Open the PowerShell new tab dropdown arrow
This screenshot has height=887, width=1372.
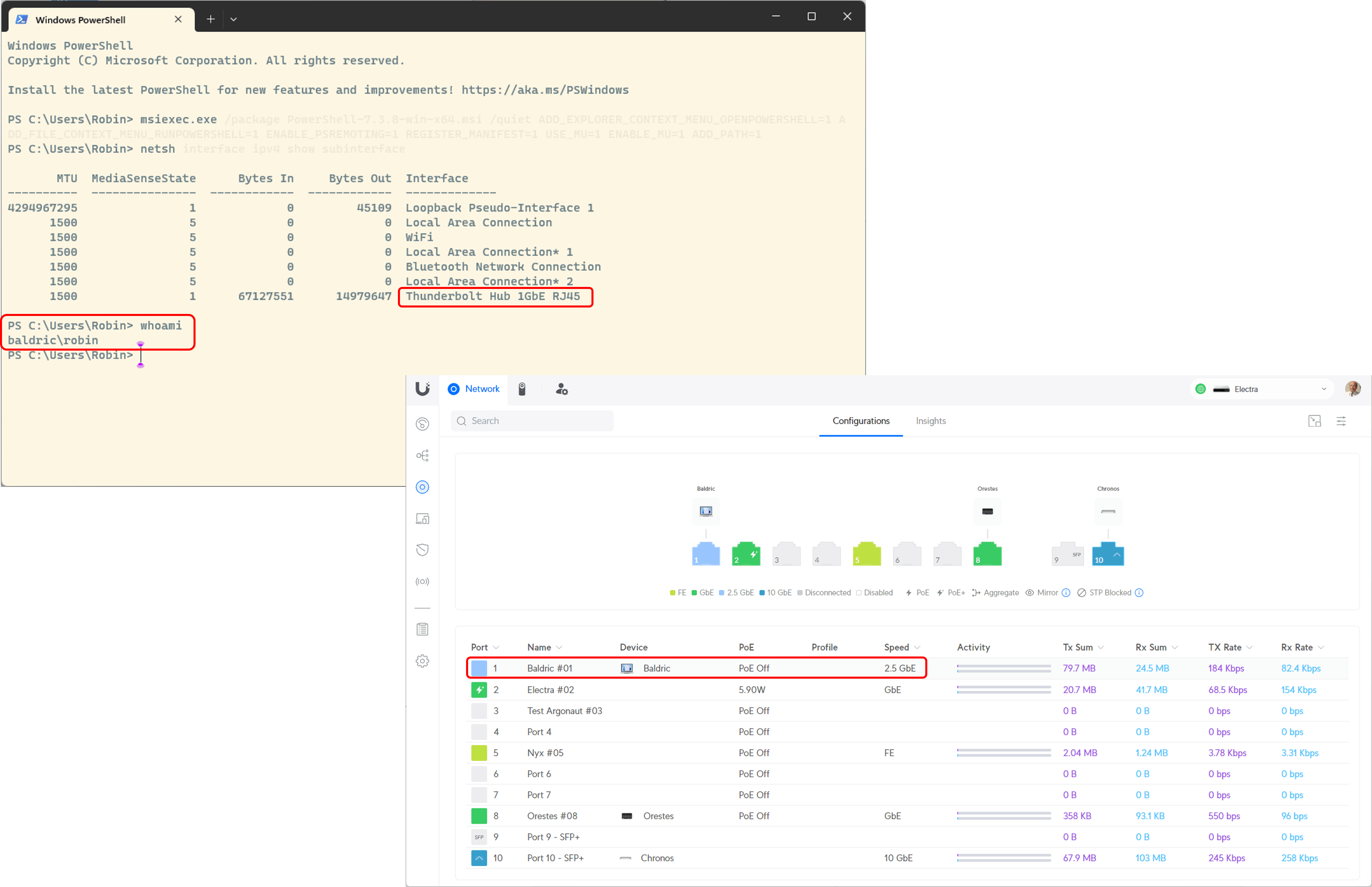click(x=233, y=20)
